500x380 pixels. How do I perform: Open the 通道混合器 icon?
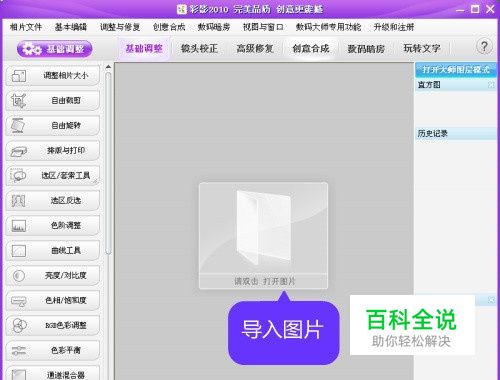pyautogui.click(x=19, y=375)
